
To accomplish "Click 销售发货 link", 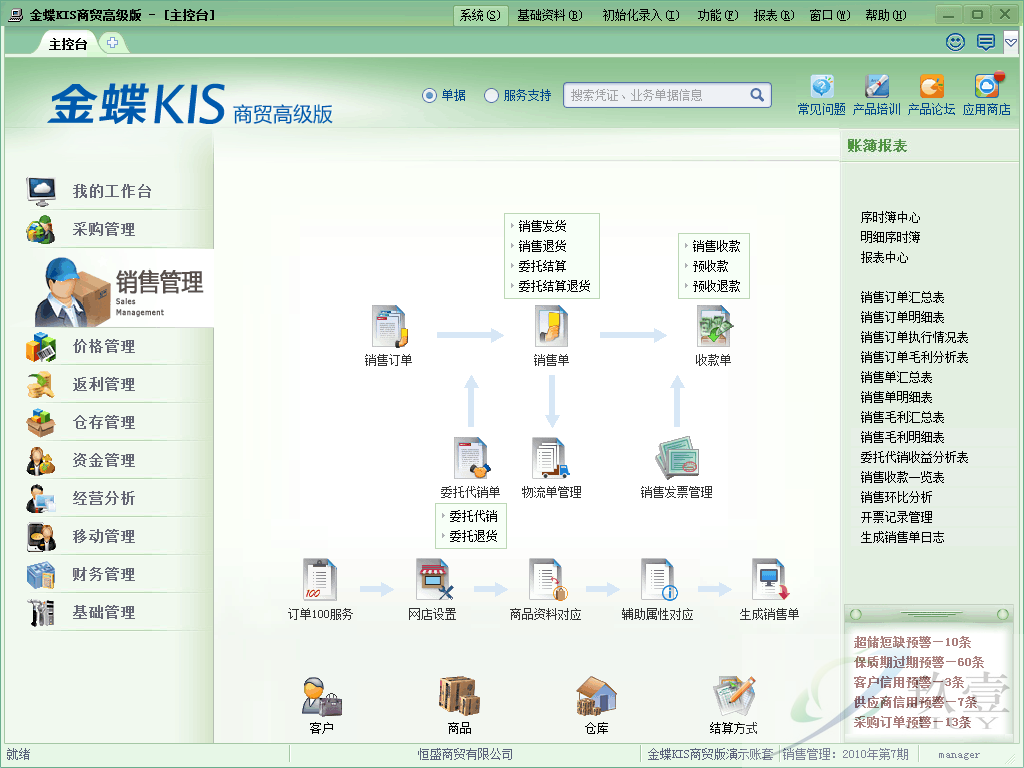I will (542, 226).
